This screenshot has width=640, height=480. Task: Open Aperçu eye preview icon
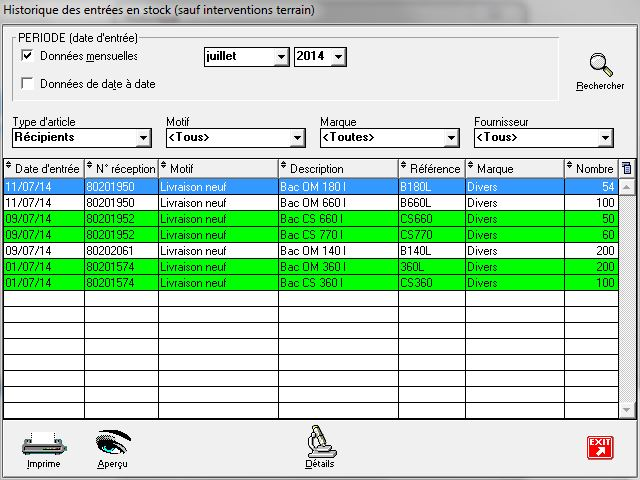tap(113, 442)
